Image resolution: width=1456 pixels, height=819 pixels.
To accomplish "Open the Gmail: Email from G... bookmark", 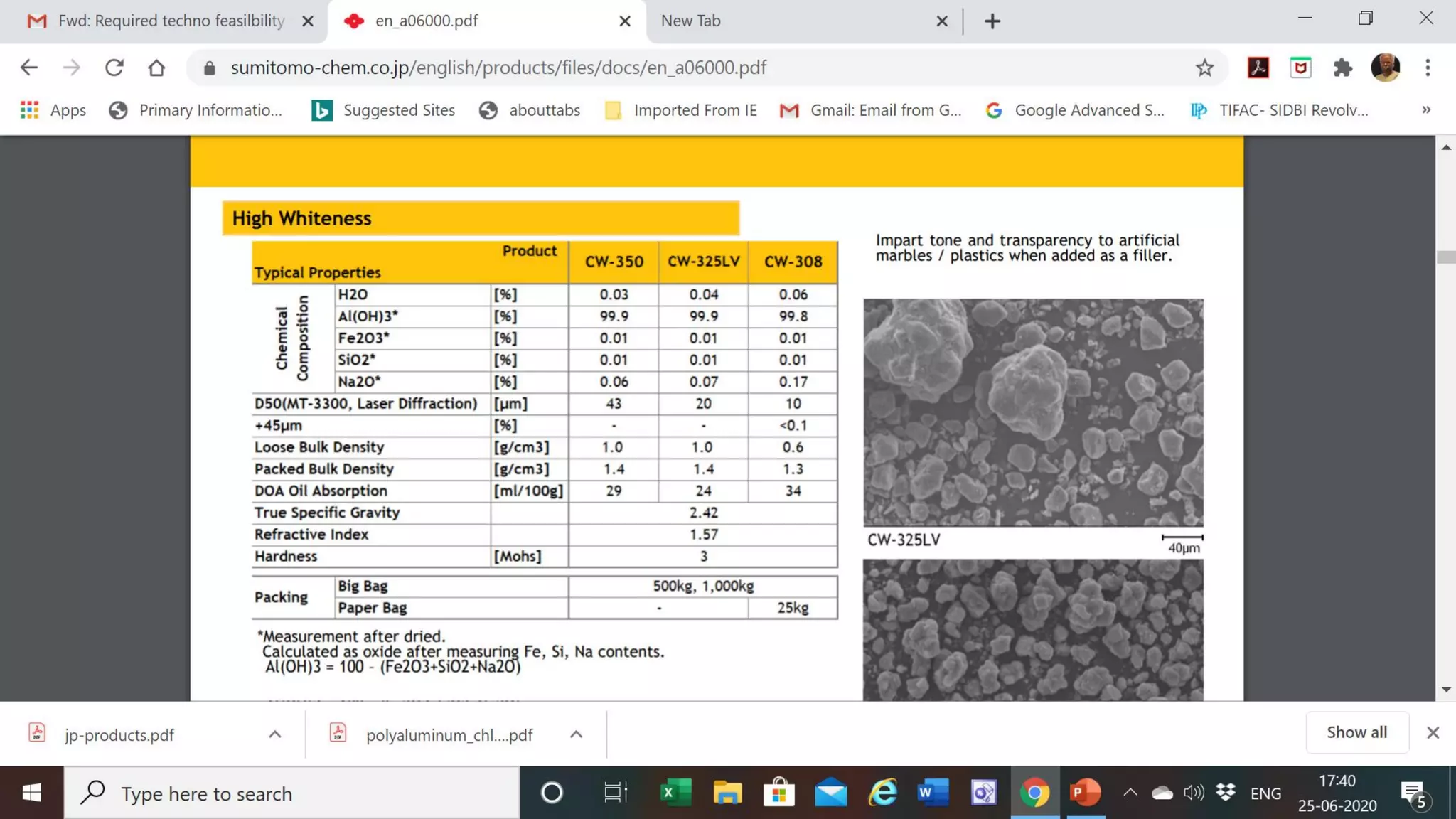I will point(870,110).
